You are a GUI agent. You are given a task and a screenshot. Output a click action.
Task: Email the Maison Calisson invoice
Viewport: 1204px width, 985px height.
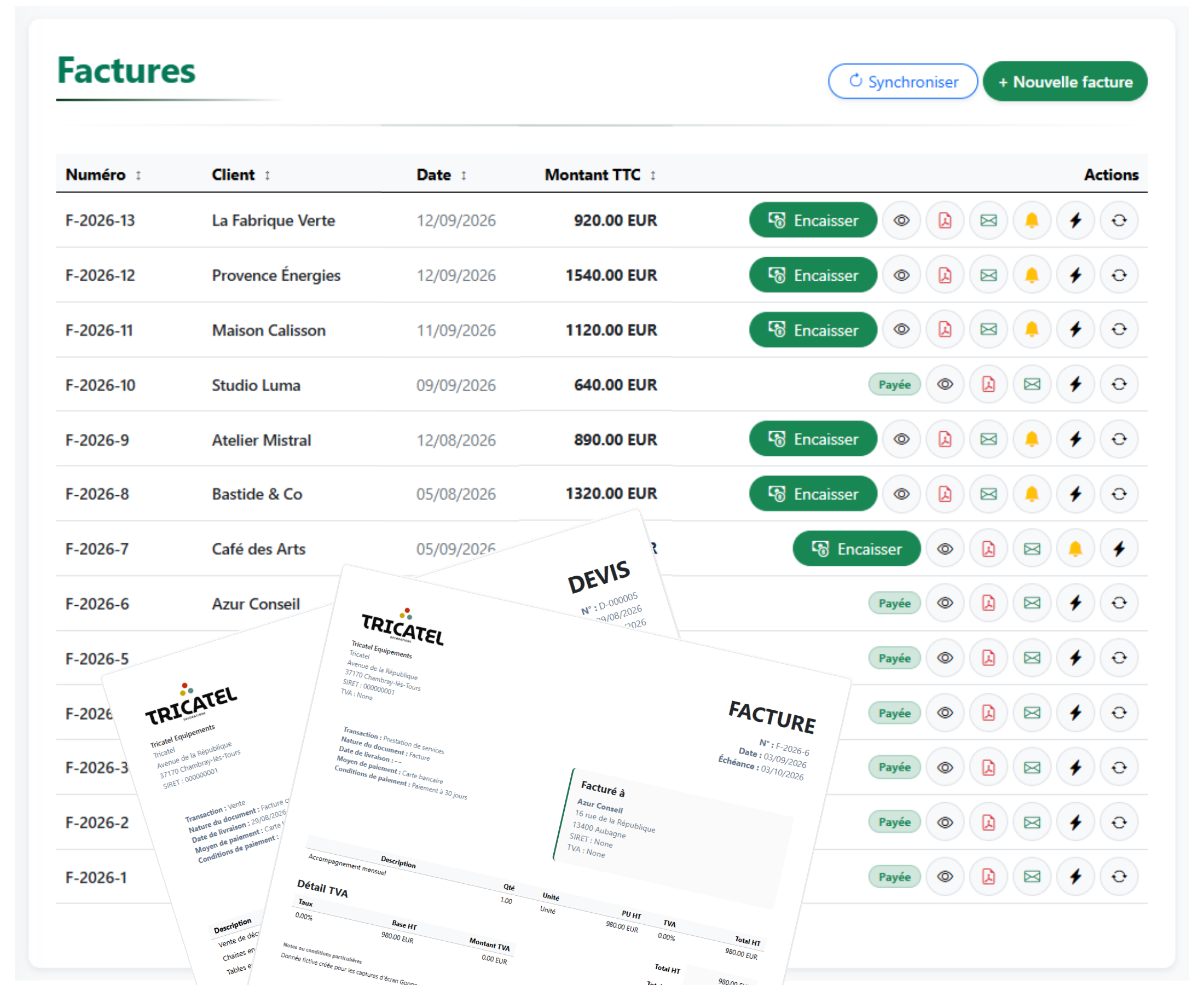coord(988,329)
